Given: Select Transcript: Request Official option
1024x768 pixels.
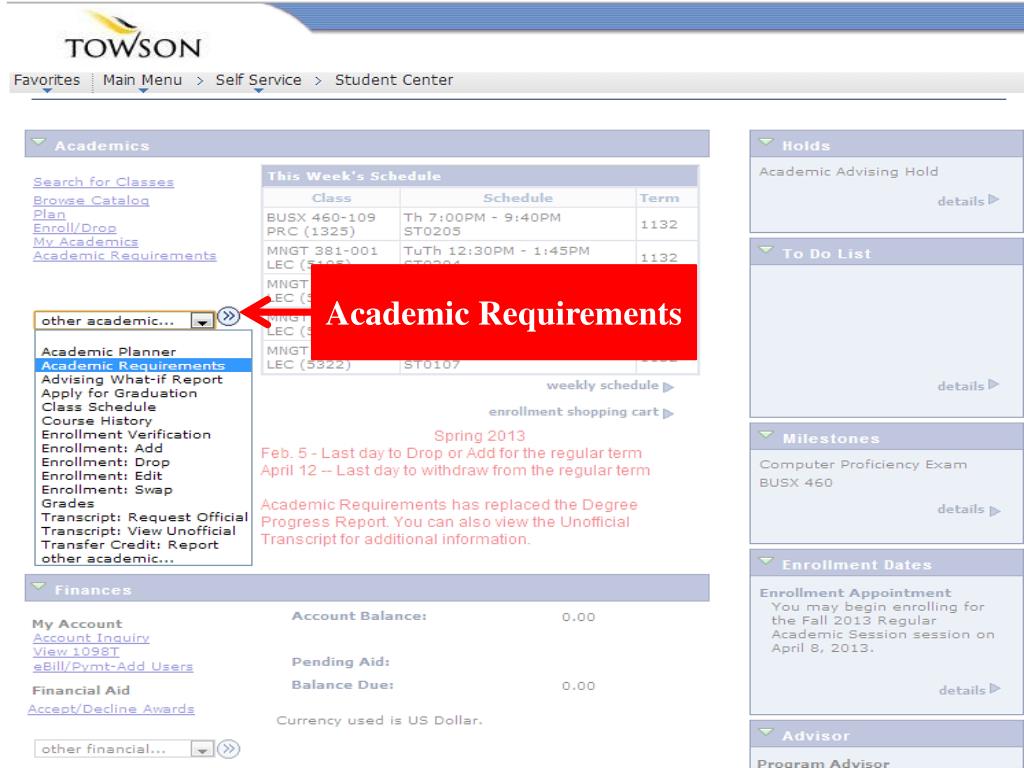Looking at the screenshot, I should click(143, 517).
